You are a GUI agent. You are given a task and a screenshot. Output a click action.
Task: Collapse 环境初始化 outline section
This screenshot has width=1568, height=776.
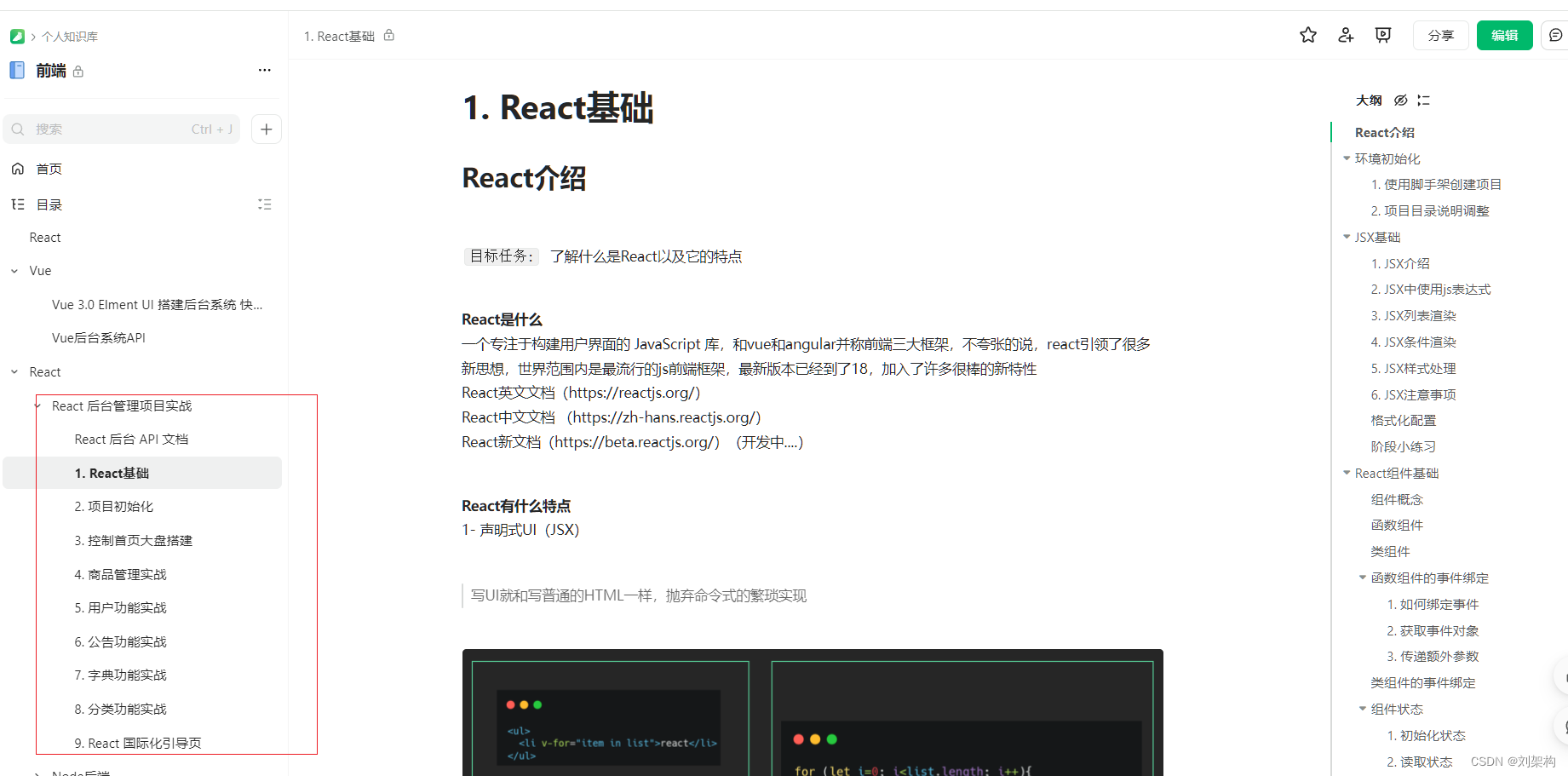[1347, 158]
